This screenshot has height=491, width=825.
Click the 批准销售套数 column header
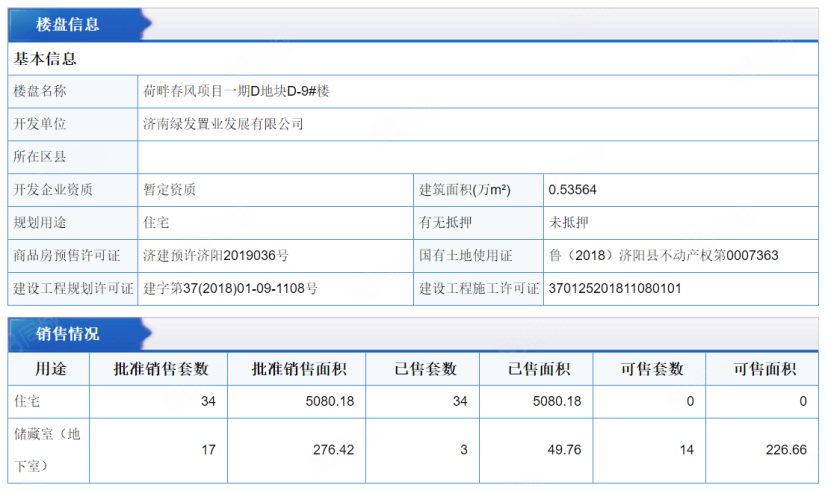[x=161, y=369]
